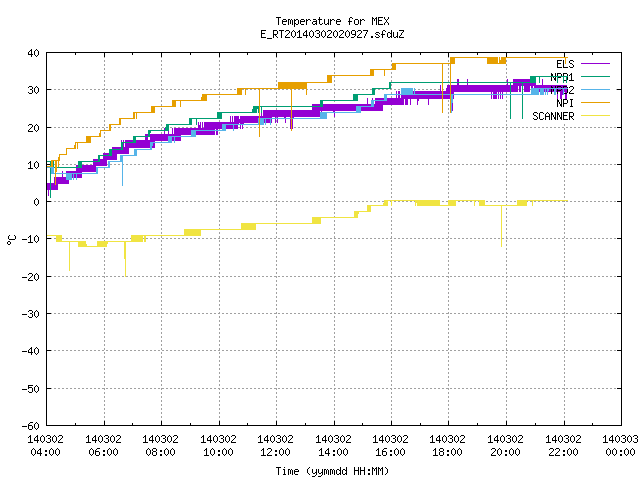Click the y-axis tick label "40"

click(x=33, y=53)
